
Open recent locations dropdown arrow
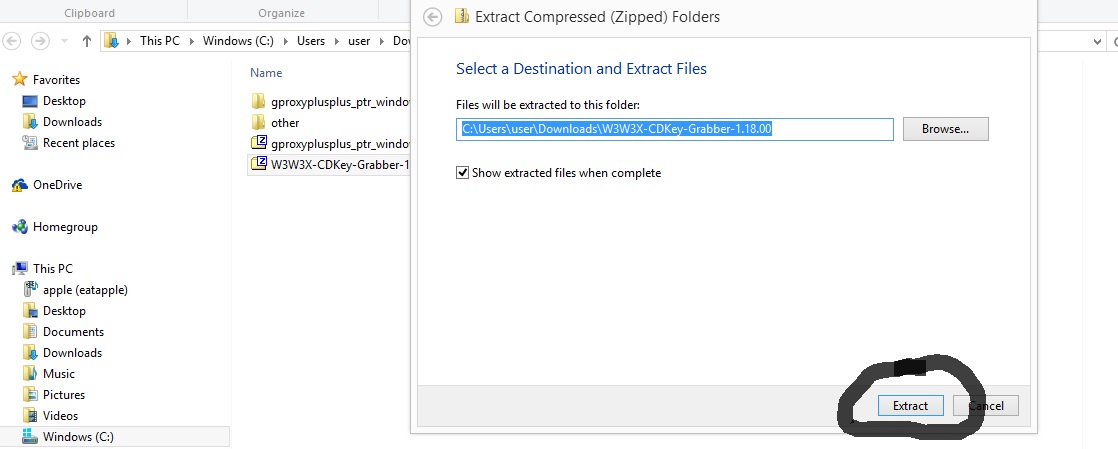pos(64,41)
